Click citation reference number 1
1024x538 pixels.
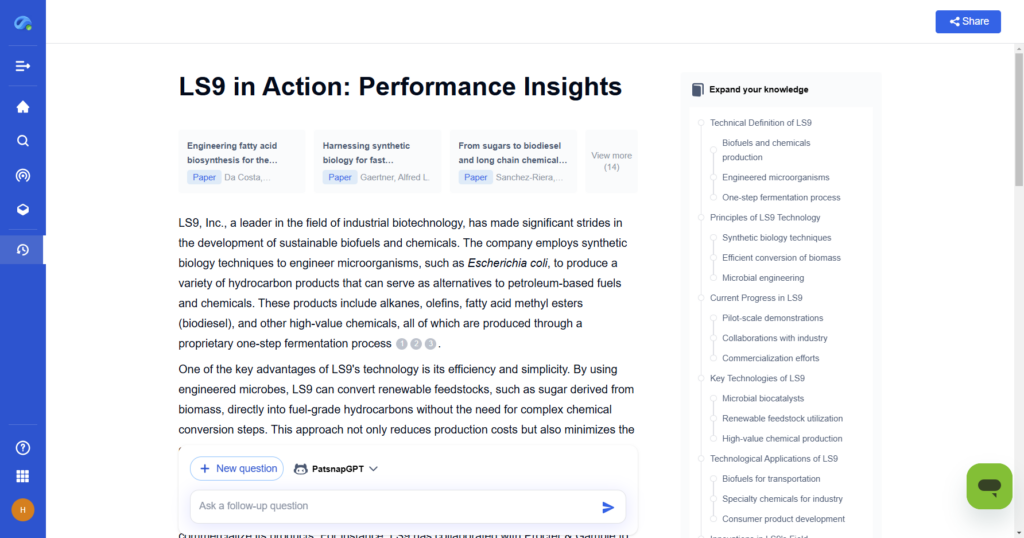click(x=402, y=344)
